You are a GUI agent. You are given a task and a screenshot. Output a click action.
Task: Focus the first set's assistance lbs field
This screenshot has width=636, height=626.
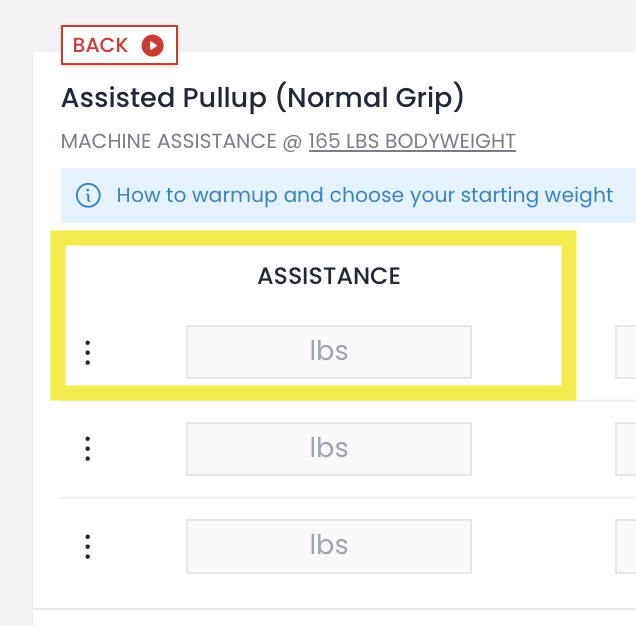329,352
